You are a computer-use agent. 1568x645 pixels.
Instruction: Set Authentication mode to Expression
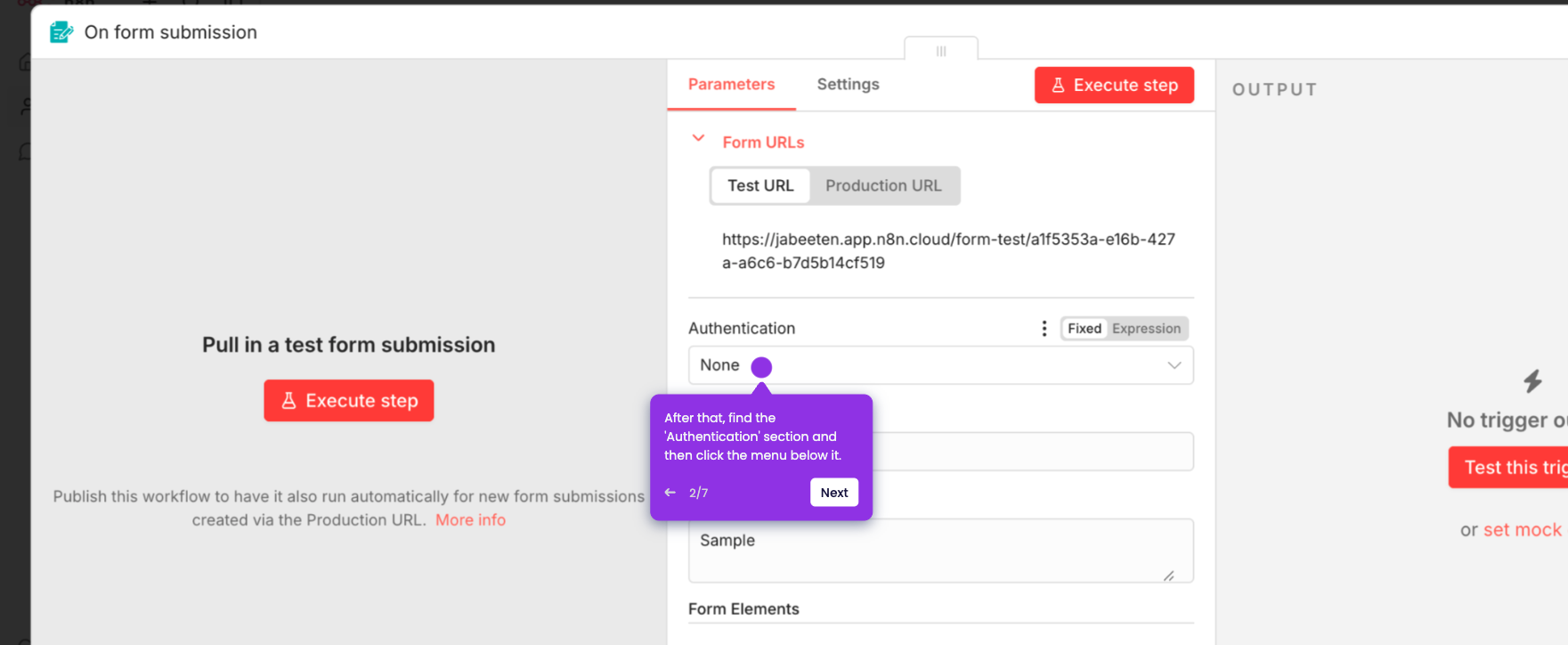[x=1146, y=329]
